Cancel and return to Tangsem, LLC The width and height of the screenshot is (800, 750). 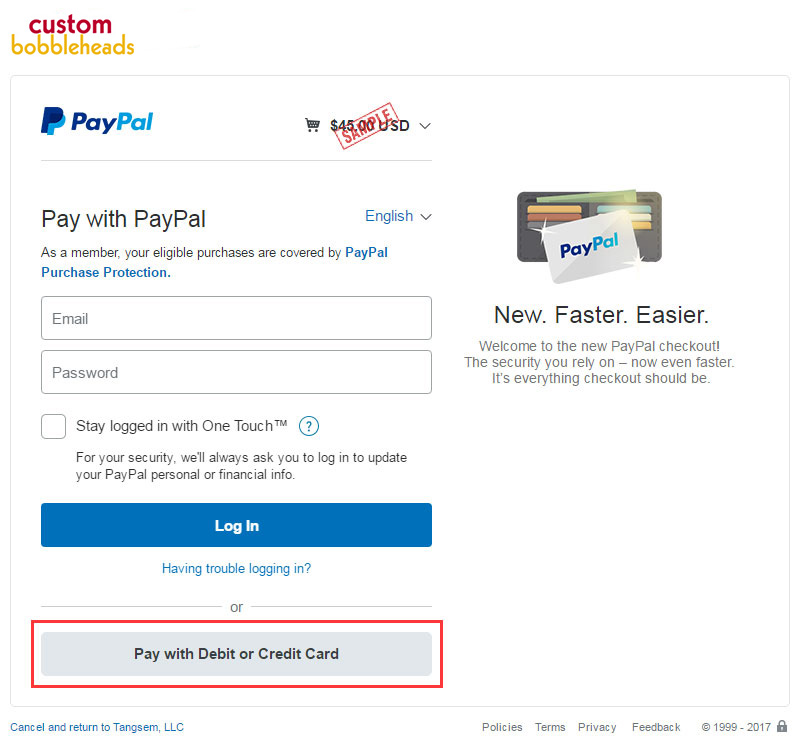pyautogui.click(x=97, y=727)
